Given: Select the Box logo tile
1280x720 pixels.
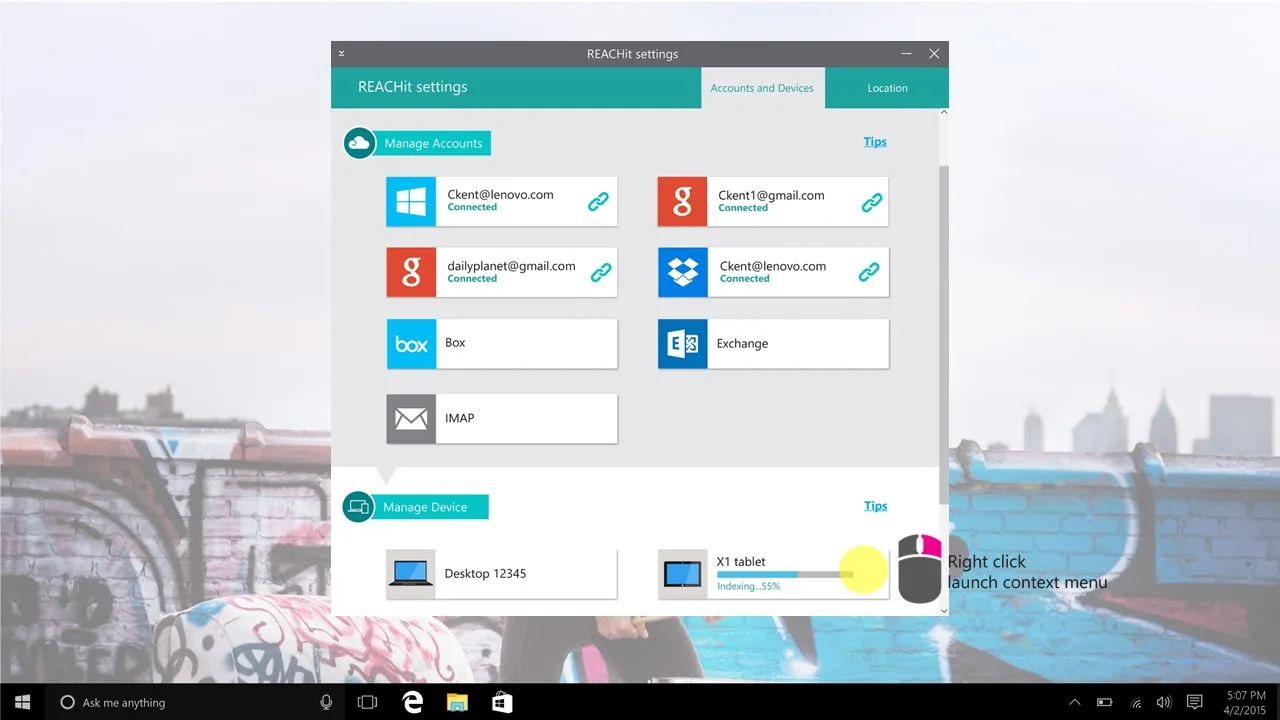Looking at the screenshot, I should (411, 344).
